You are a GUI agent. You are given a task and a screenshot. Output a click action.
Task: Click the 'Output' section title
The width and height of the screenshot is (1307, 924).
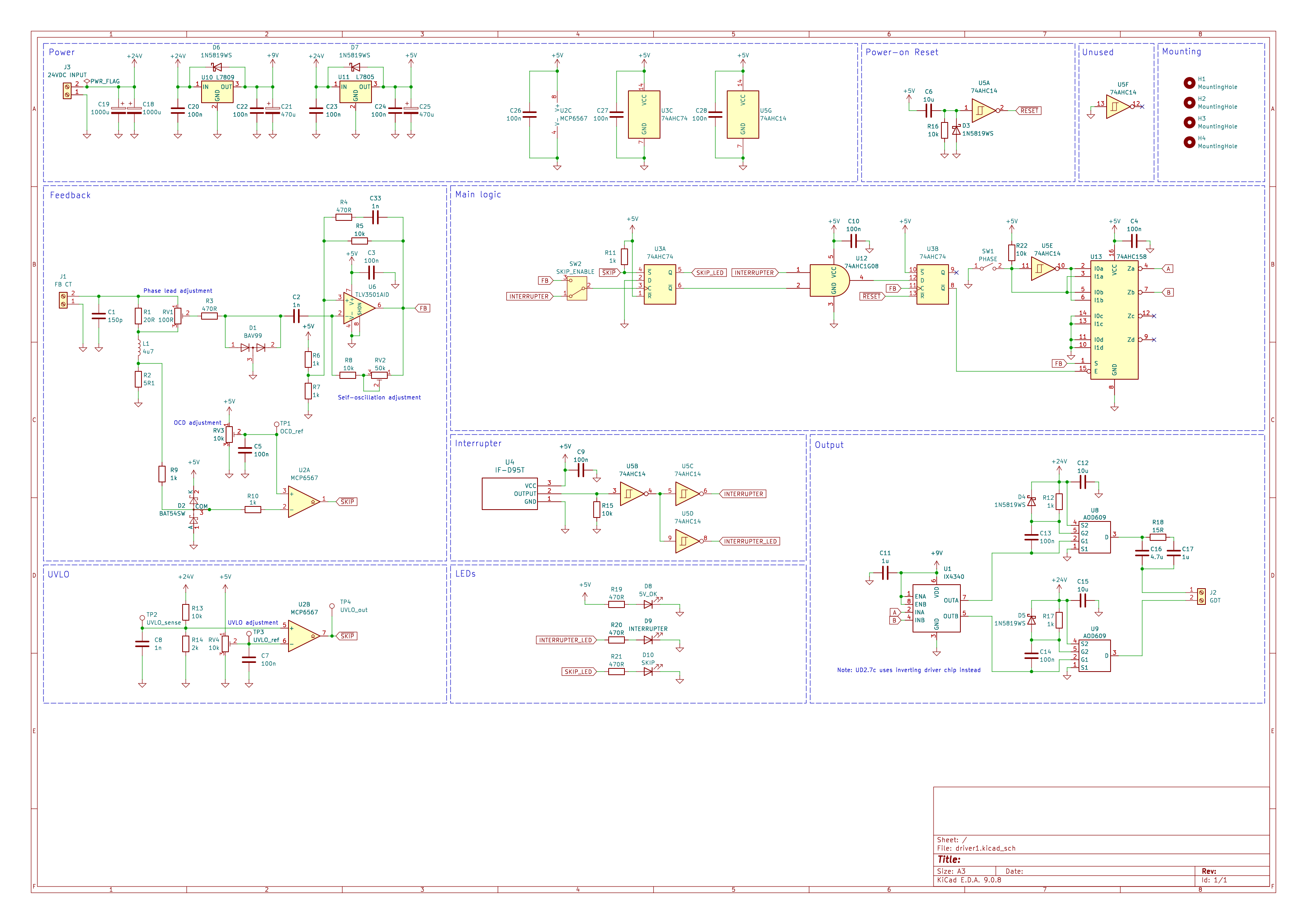829,445
